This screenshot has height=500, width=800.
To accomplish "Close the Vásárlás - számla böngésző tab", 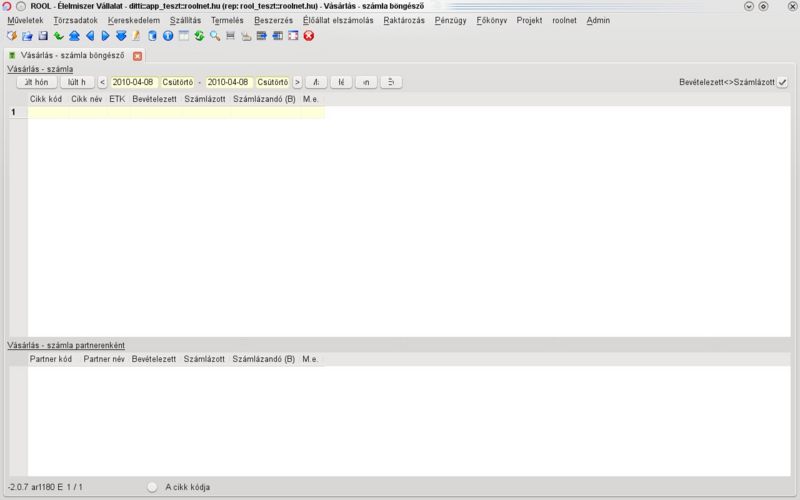I will [x=137, y=56].
